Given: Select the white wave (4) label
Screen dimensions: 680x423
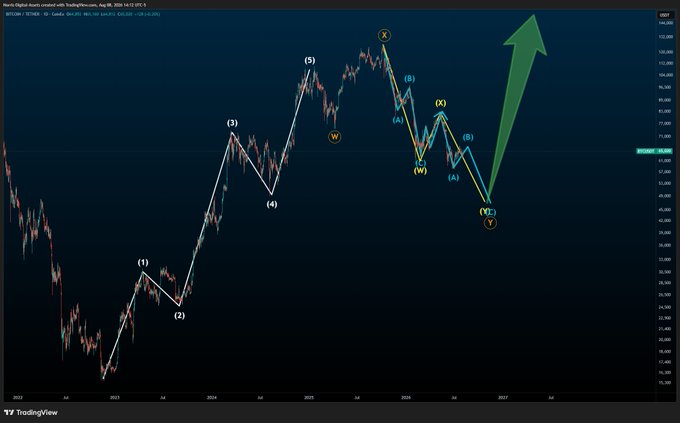Looking at the screenshot, I should (x=272, y=204).
